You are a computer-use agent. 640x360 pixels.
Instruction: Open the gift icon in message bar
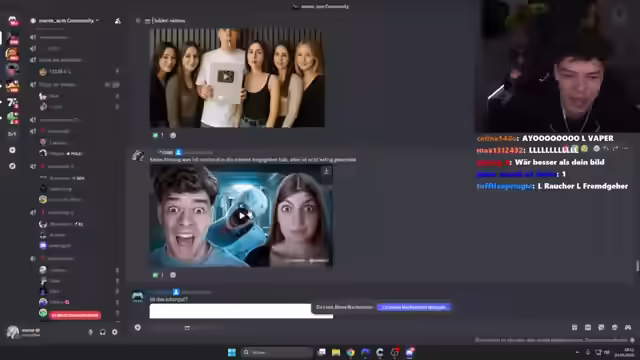pos(575,327)
